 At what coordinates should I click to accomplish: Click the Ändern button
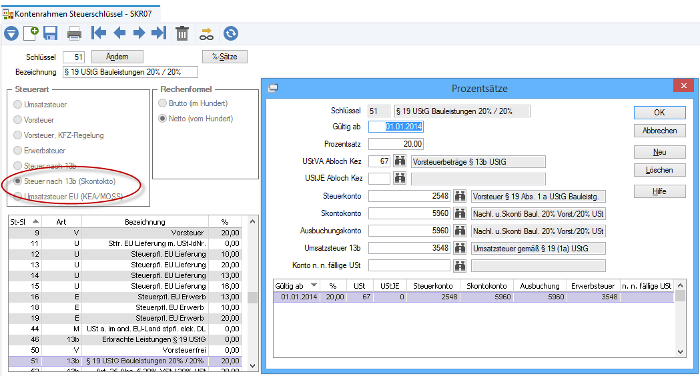pyautogui.click(x=117, y=57)
